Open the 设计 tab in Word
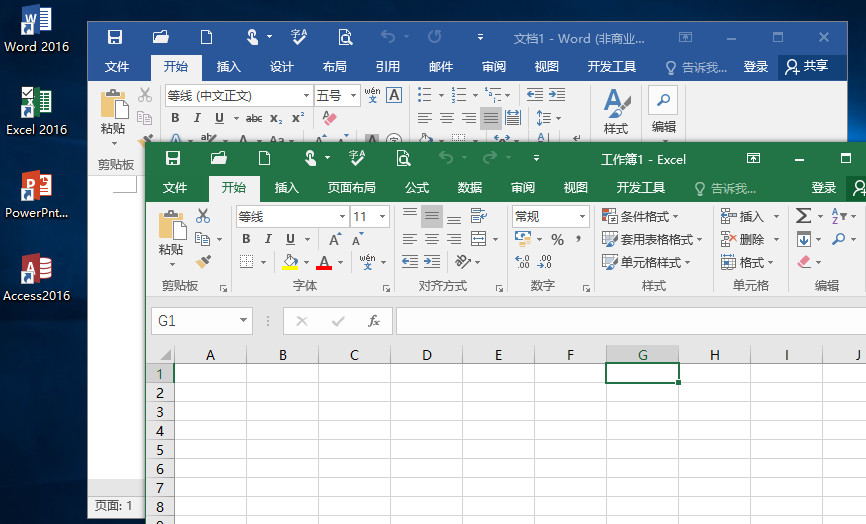The image size is (866, 524). 282,67
